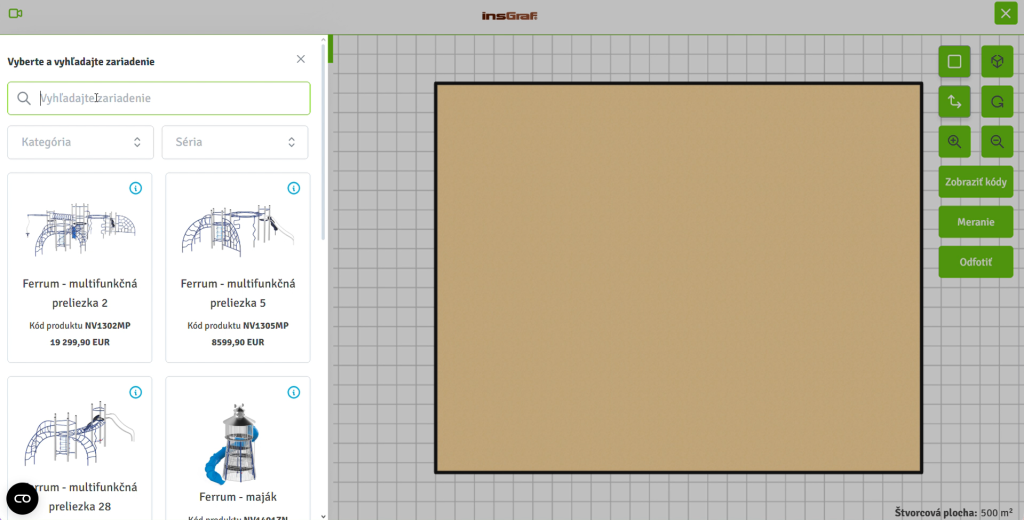Click product code NV1305MP text

(266, 325)
